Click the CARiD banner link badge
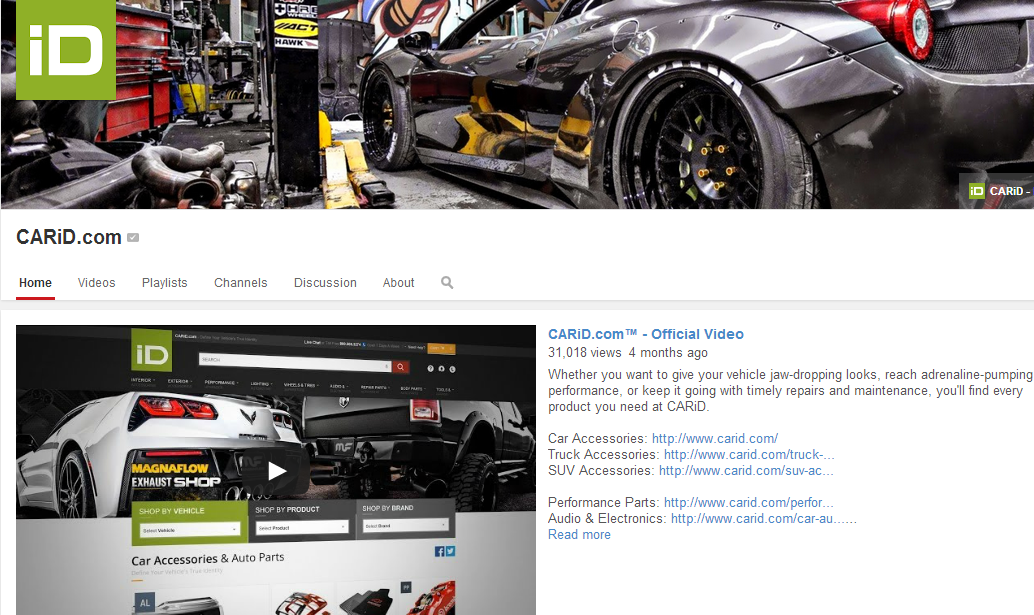 click(x=997, y=191)
